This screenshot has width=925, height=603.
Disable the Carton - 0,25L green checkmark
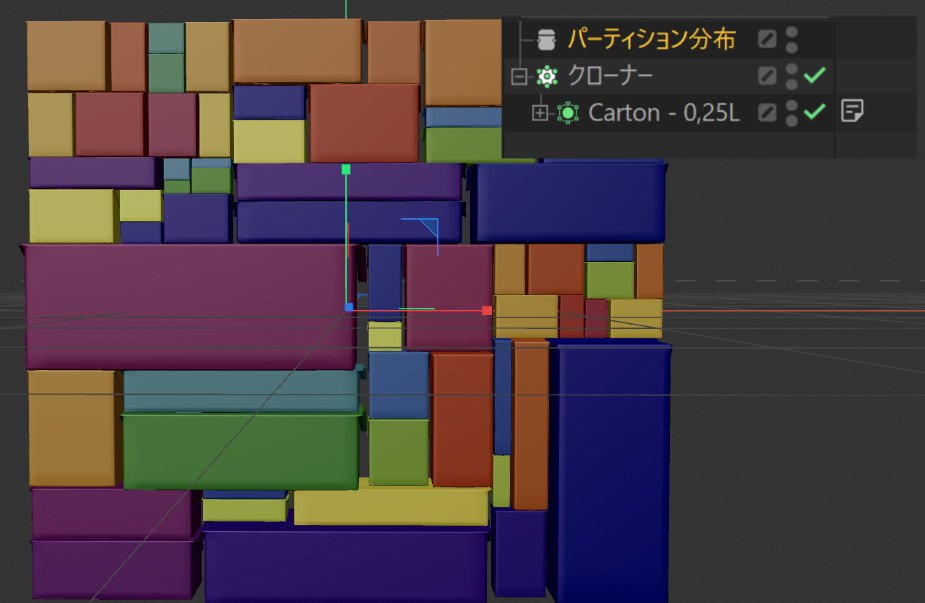(x=815, y=111)
